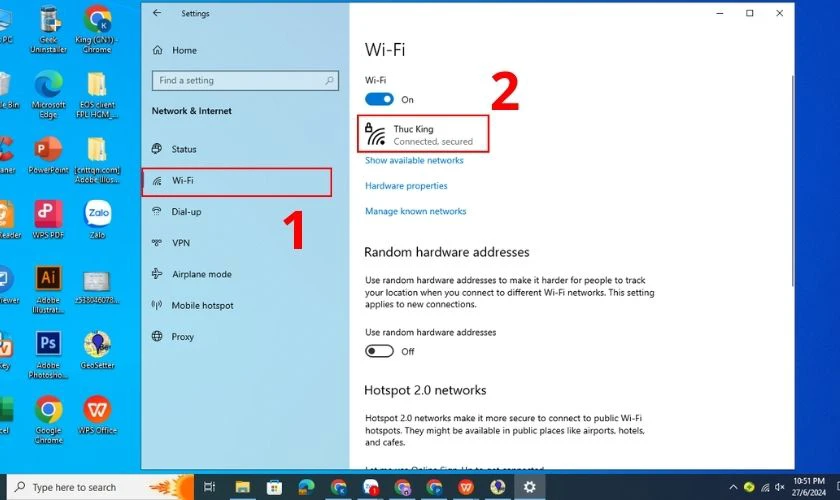Minimize the Settings window
The image size is (840, 500).
point(720,13)
